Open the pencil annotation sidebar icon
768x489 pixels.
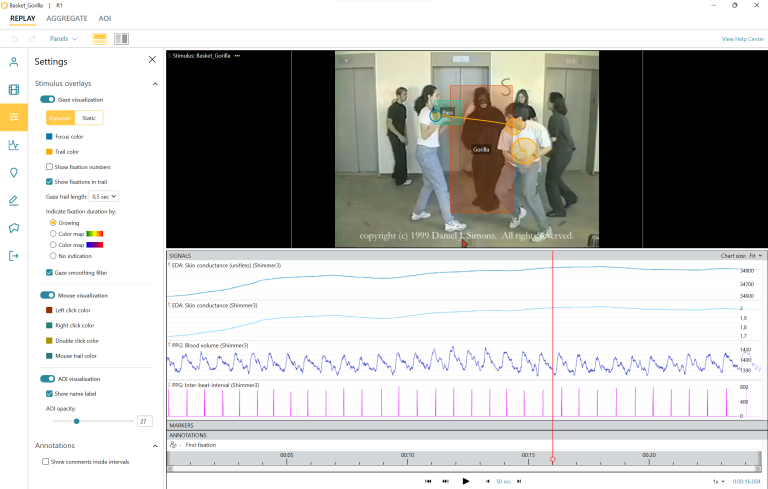(14, 200)
